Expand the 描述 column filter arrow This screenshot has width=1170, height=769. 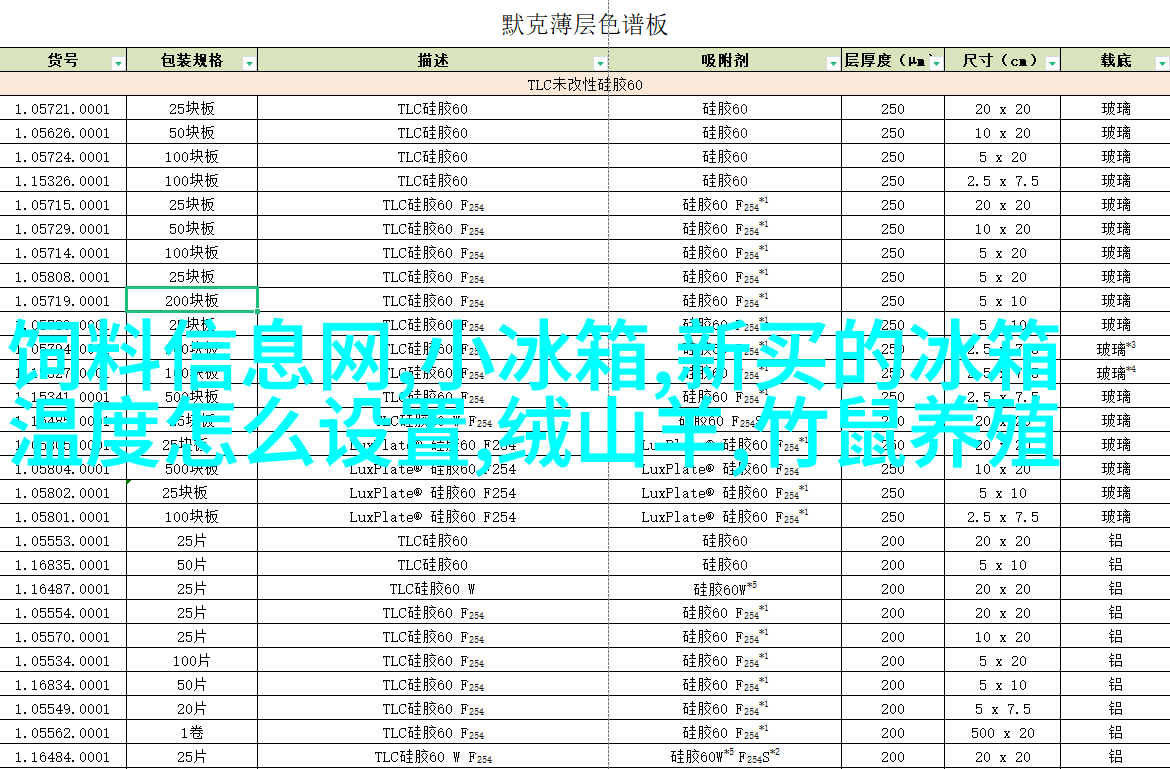[601, 63]
